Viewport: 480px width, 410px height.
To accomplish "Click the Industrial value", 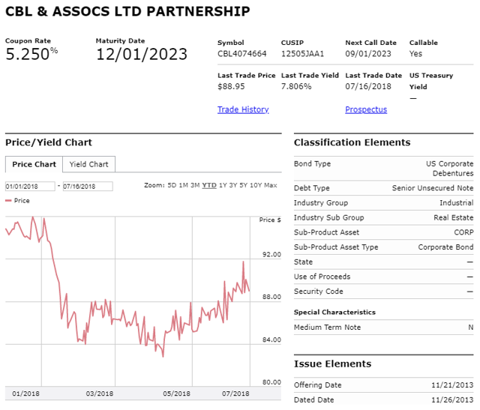I will click(x=456, y=203).
